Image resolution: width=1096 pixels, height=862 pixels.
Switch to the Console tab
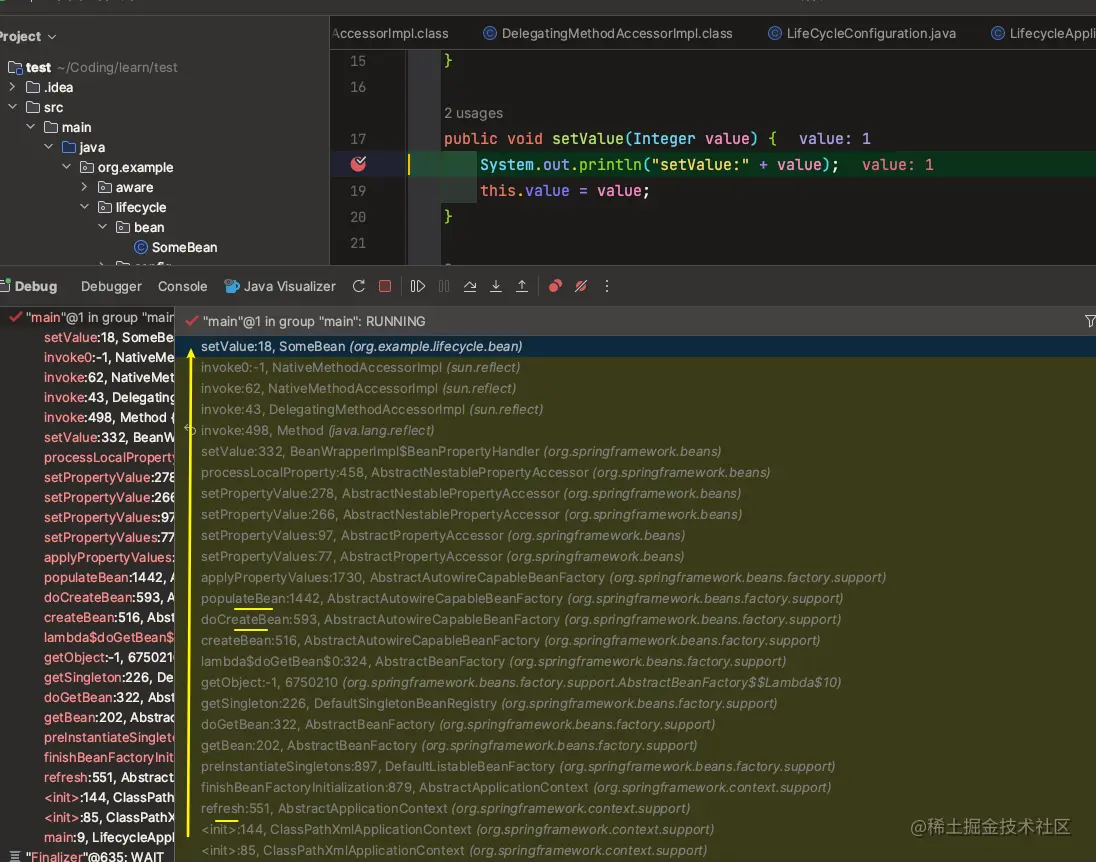(182, 286)
